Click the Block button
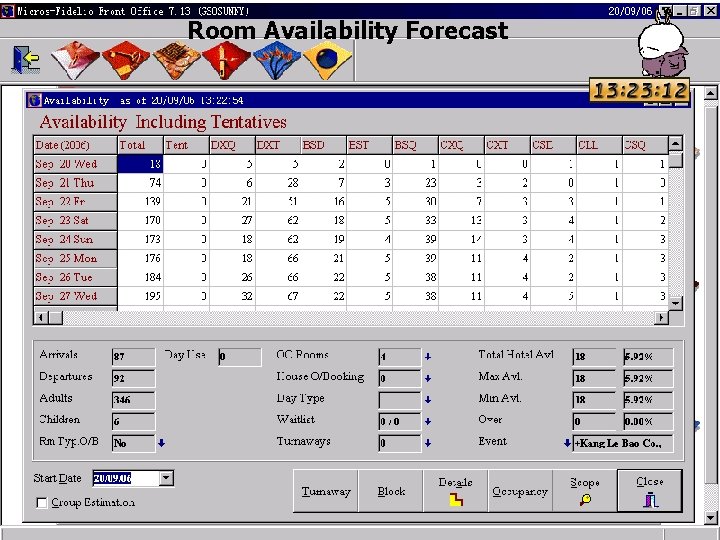The height and width of the screenshot is (540, 720). (x=391, y=491)
